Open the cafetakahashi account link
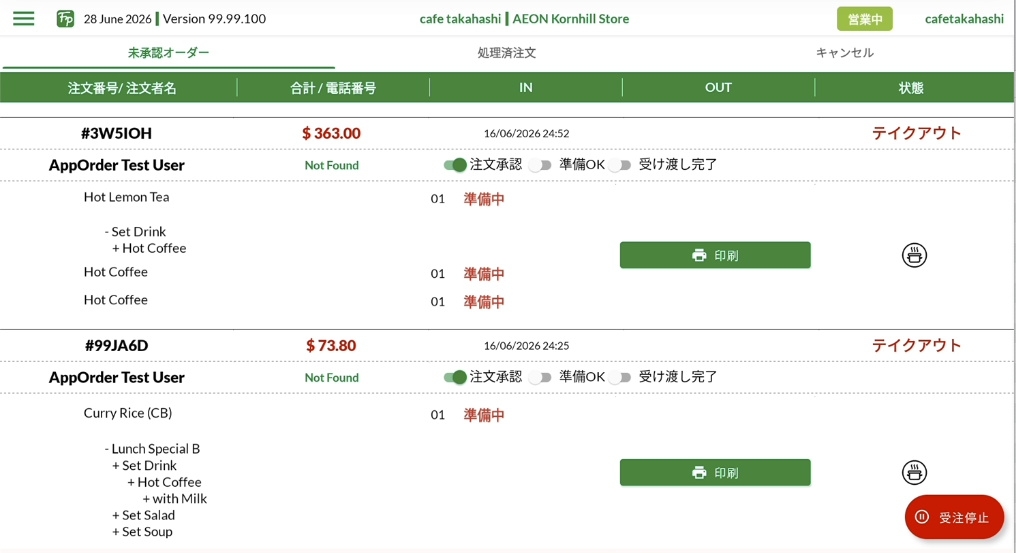Viewport: 1016px width, 553px height. click(964, 19)
